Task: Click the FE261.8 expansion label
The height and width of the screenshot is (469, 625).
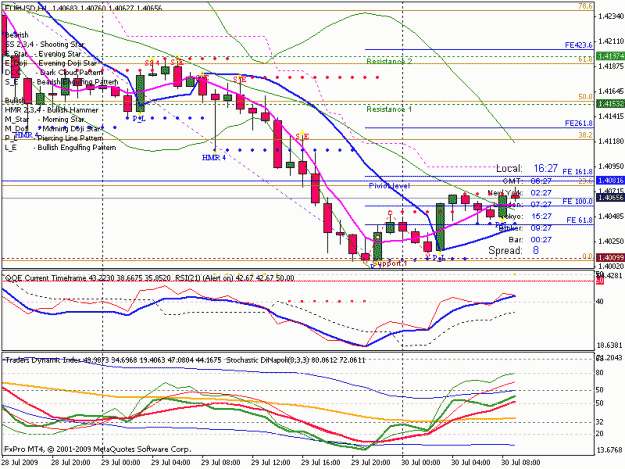Action: pyautogui.click(x=578, y=123)
